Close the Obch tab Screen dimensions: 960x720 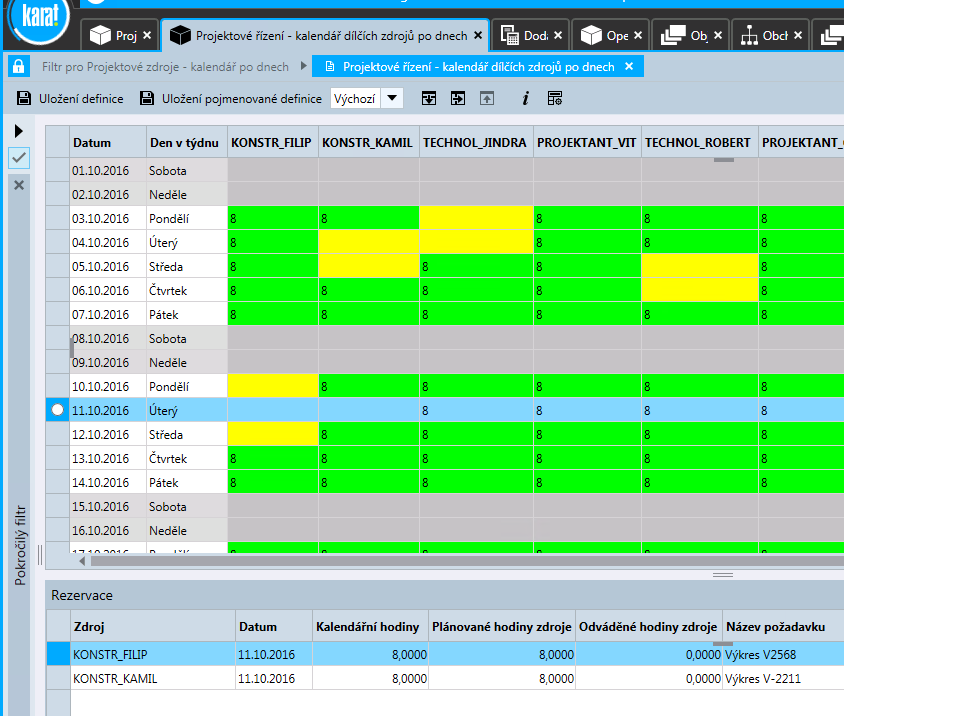point(798,36)
